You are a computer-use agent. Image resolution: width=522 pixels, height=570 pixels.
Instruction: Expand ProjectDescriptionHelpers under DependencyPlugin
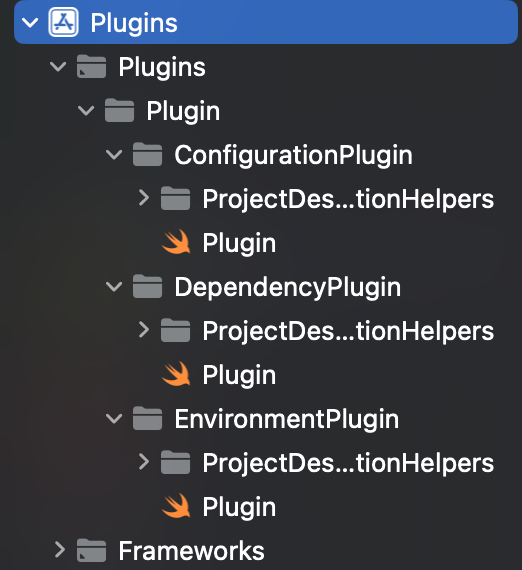[x=144, y=330]
